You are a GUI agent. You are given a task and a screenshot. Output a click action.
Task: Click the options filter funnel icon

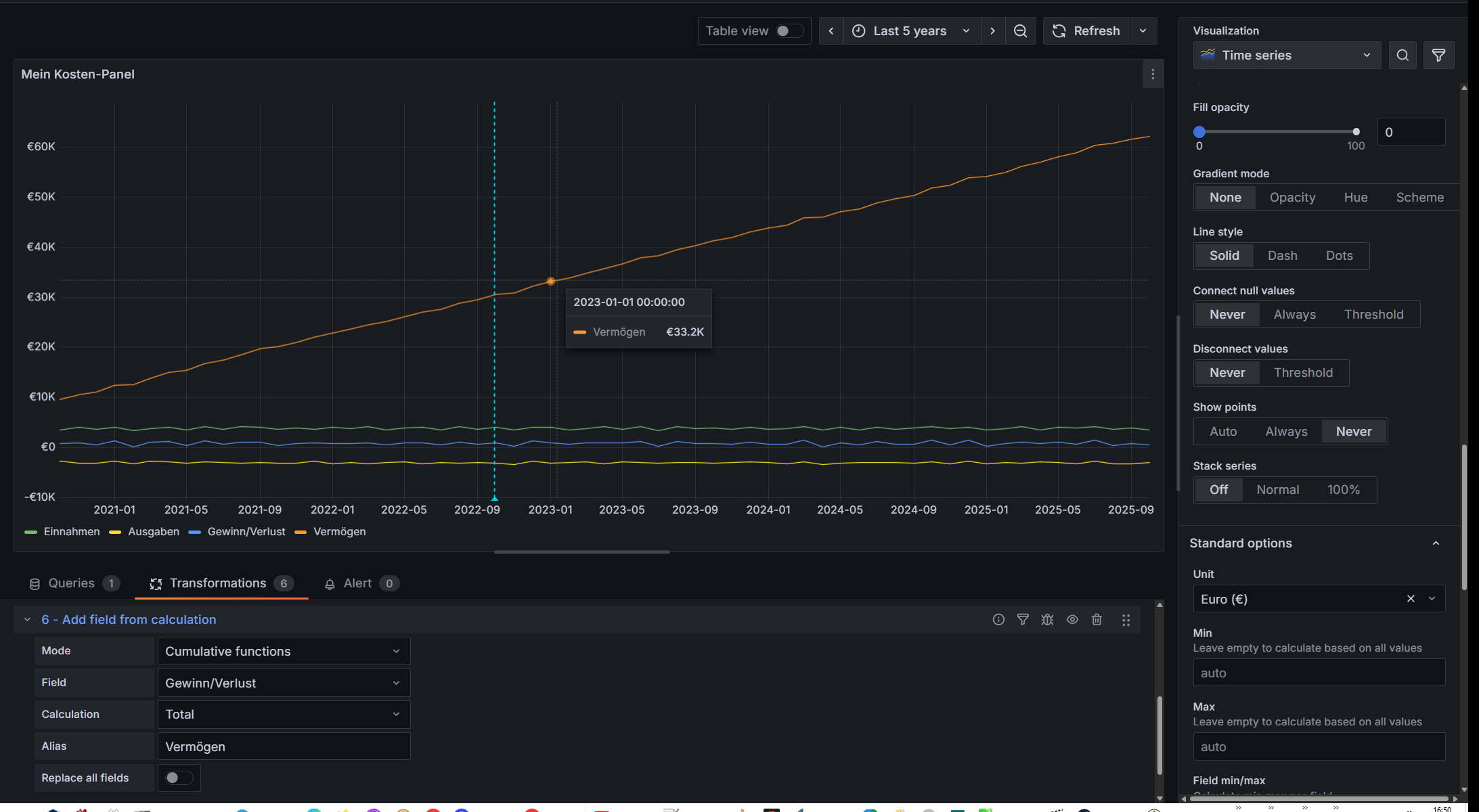click(x=1438, y=55)
